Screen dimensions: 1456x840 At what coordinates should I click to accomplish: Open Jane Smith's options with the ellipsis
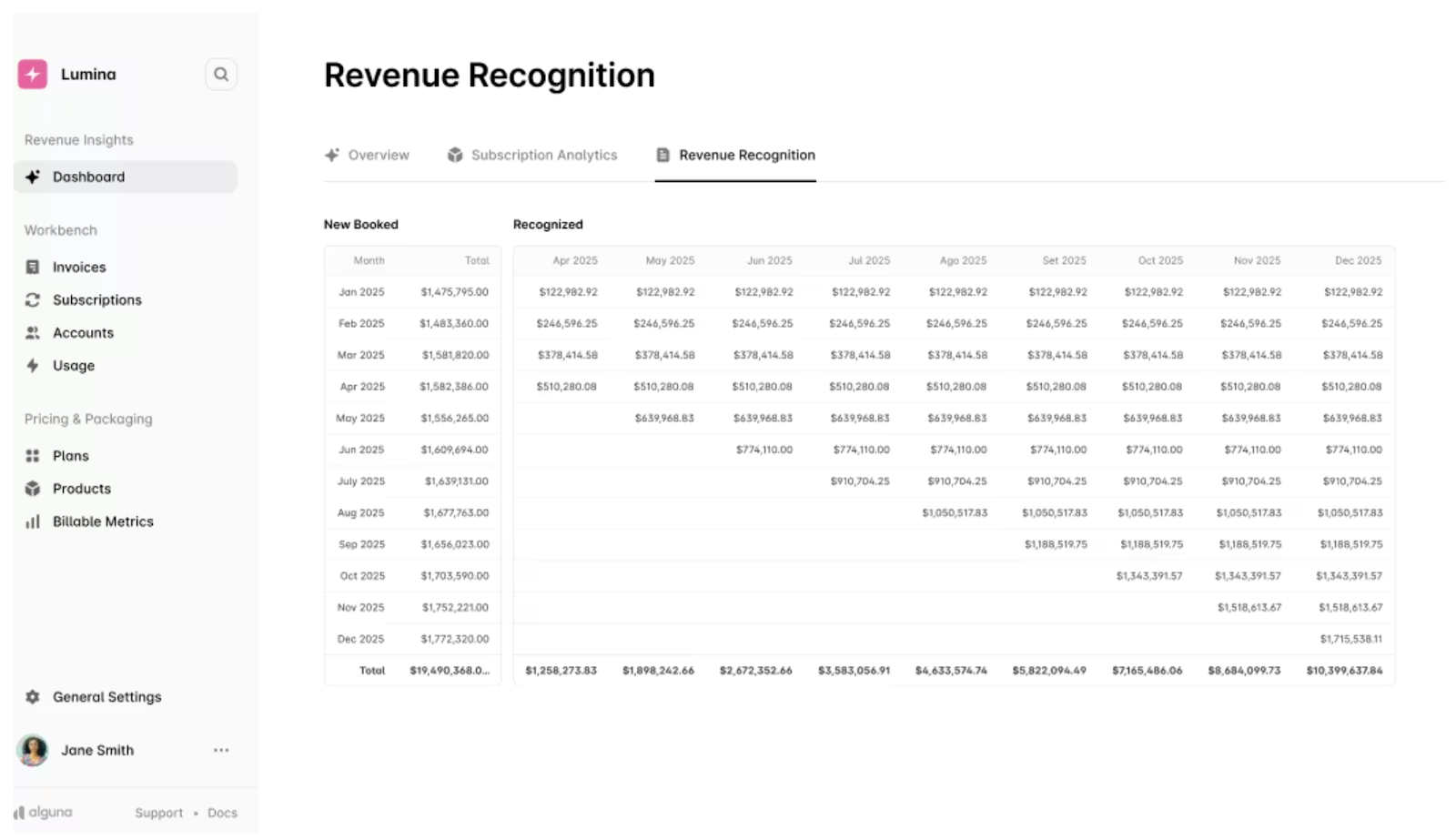point(221,750)
